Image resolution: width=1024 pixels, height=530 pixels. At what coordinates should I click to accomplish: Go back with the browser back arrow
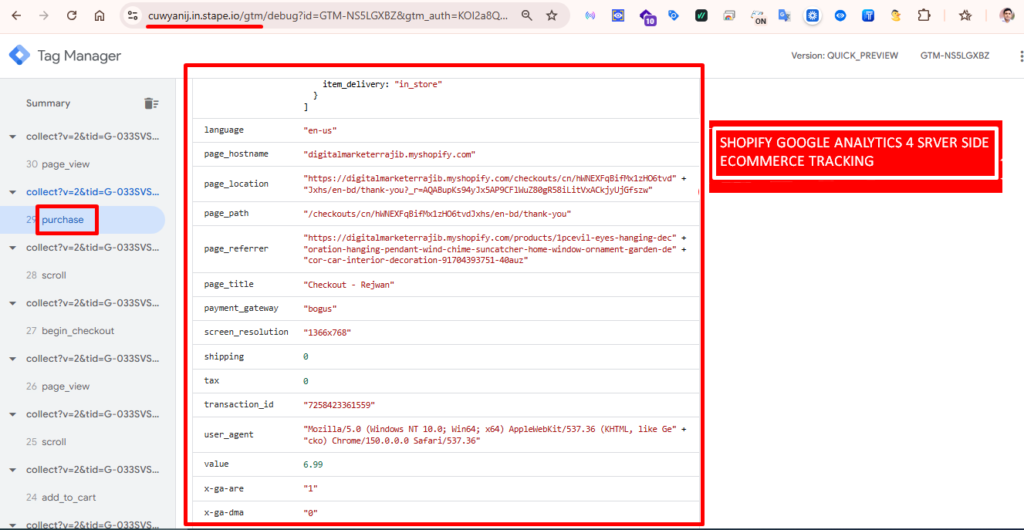pyautogui.click(x=16, y=16)
